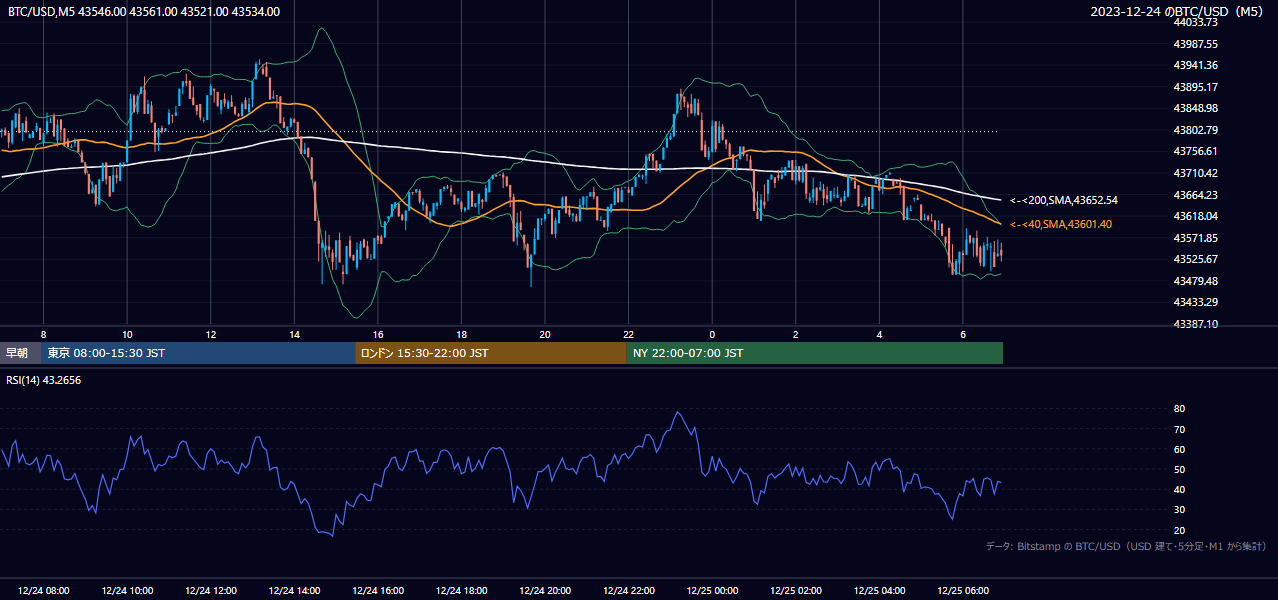Click the 12/24 14:00 date axis label

coord(294,591)
